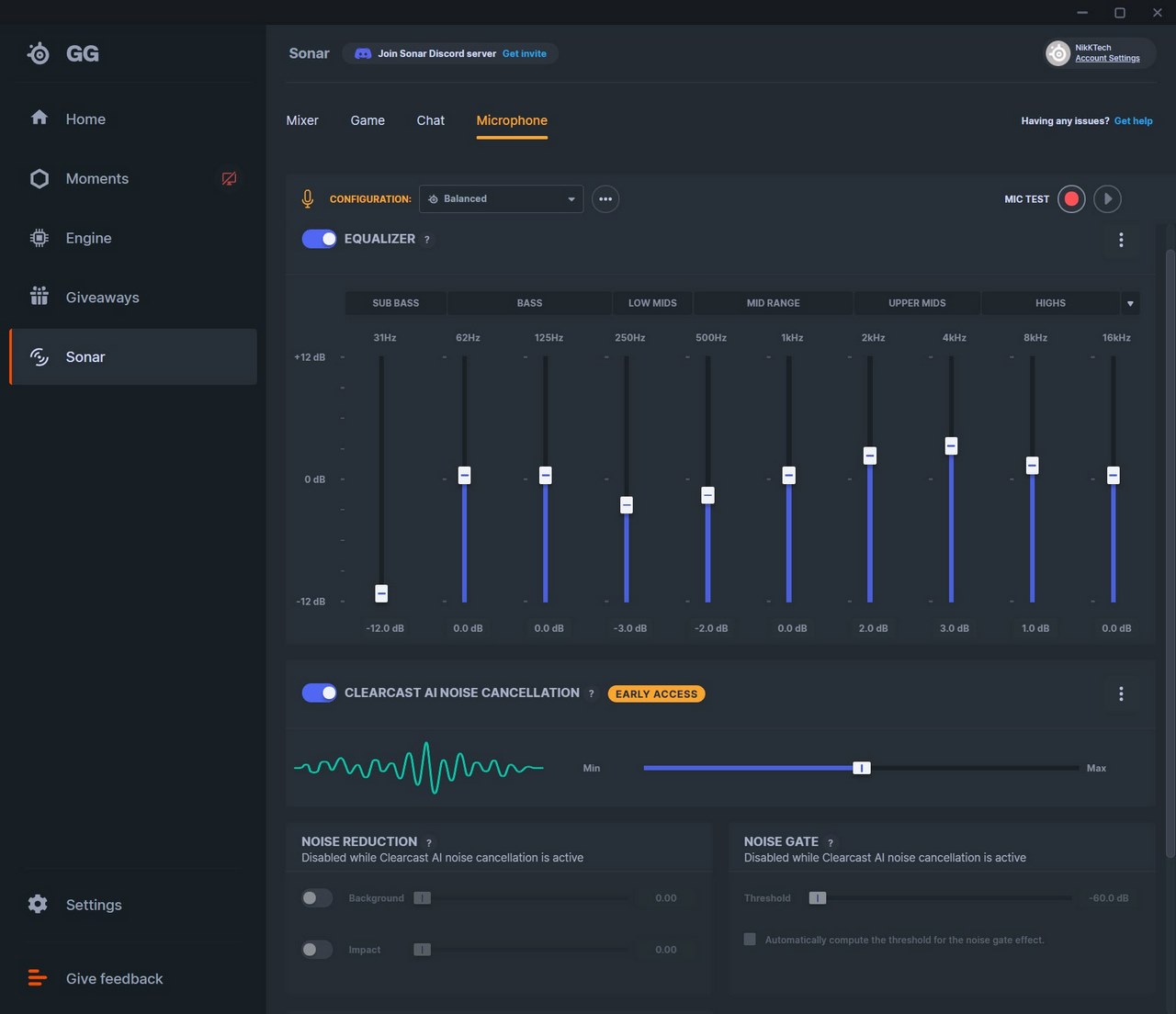Click the vertical scrollbar on right edge
Screen dimensions: 1176x1014
tap(1170, 553)
